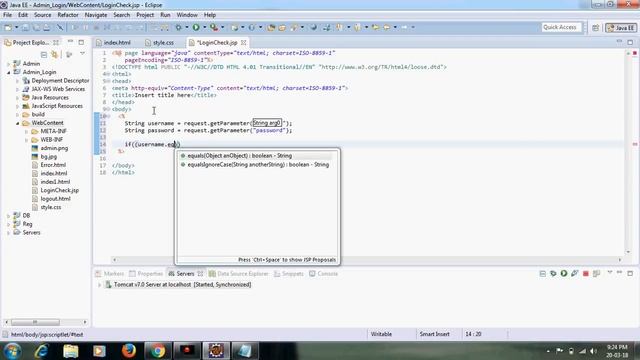Click the Internet Explorer taskbar icon
This screenshot has height=360, width=640.
coord(42,351)
